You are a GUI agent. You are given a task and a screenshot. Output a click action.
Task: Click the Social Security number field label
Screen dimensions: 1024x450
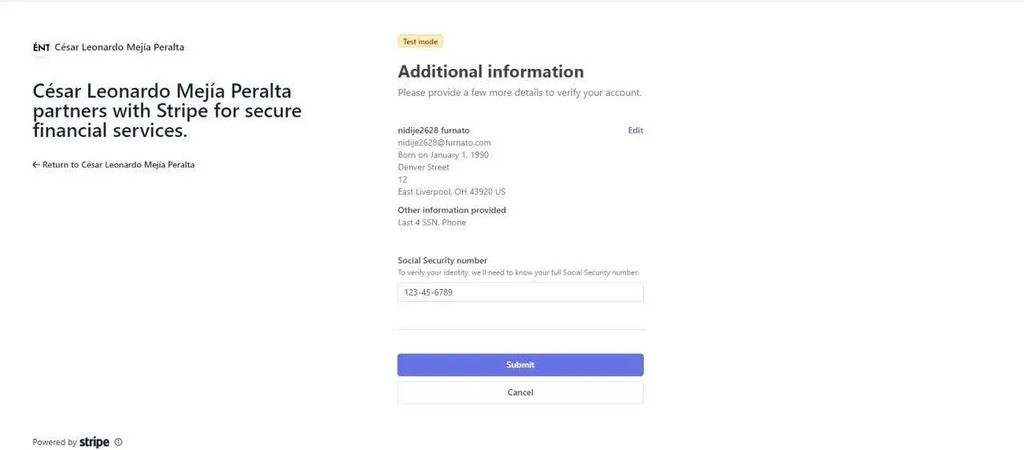442,260
